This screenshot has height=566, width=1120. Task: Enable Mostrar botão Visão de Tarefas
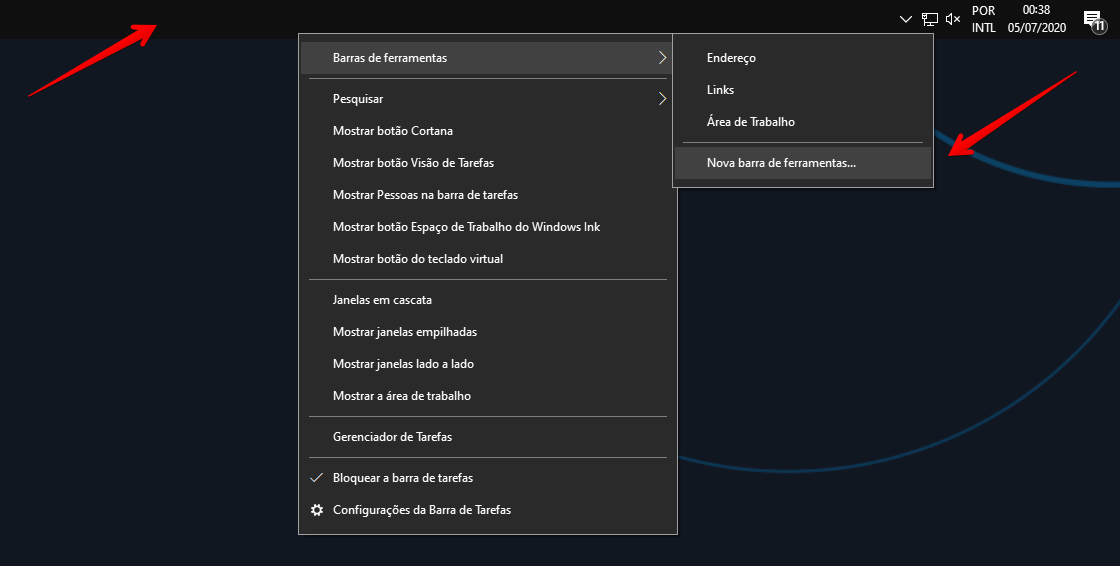pos(413,163)
